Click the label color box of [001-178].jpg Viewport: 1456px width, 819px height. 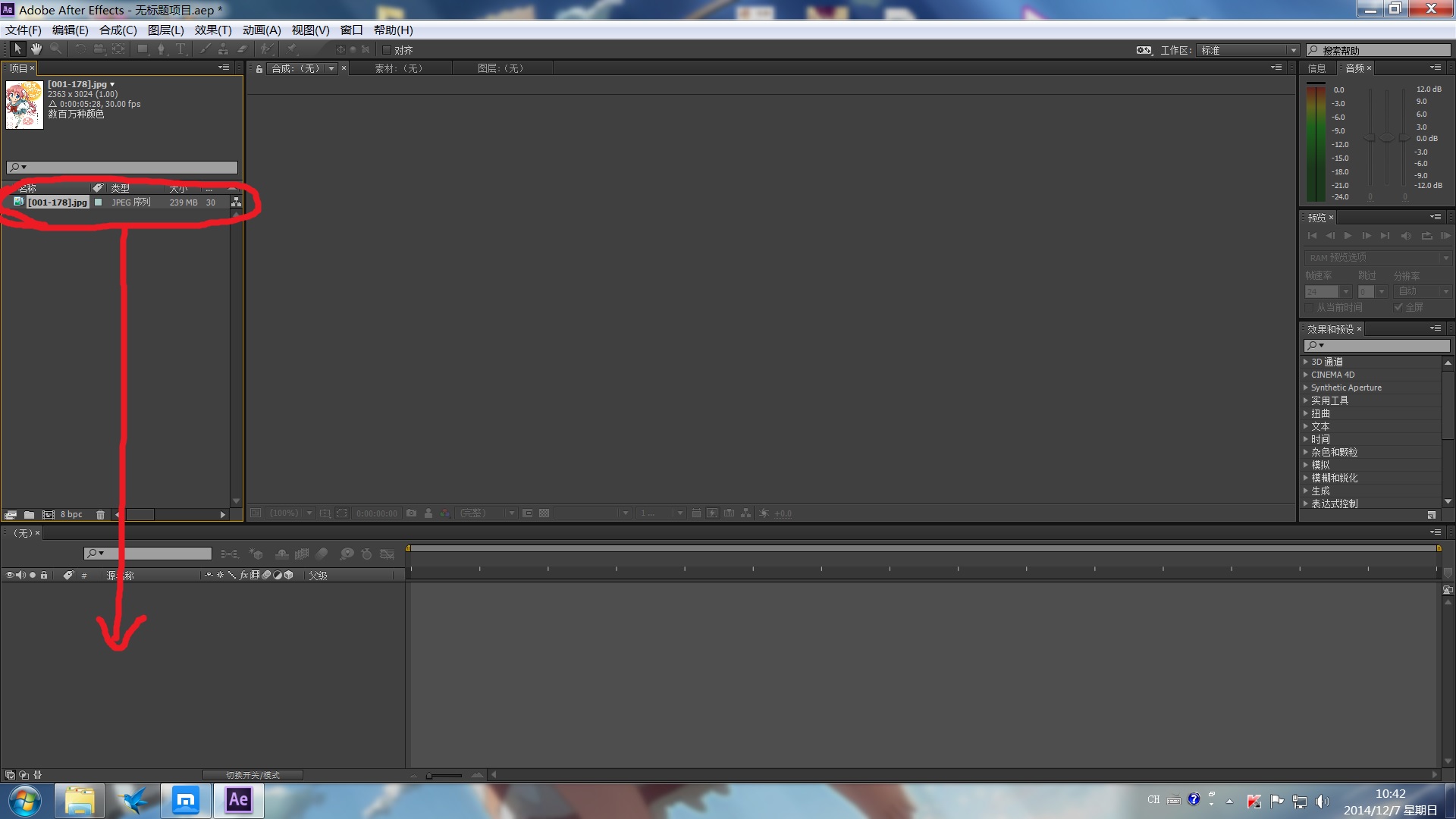click(x=98, y=202)
